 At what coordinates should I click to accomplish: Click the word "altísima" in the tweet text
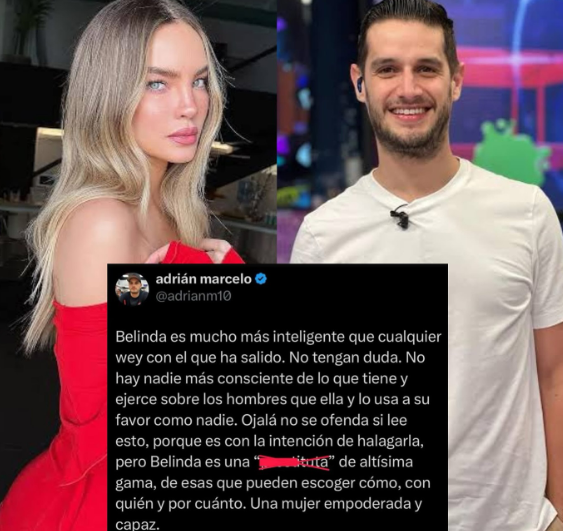pos(388,462)
